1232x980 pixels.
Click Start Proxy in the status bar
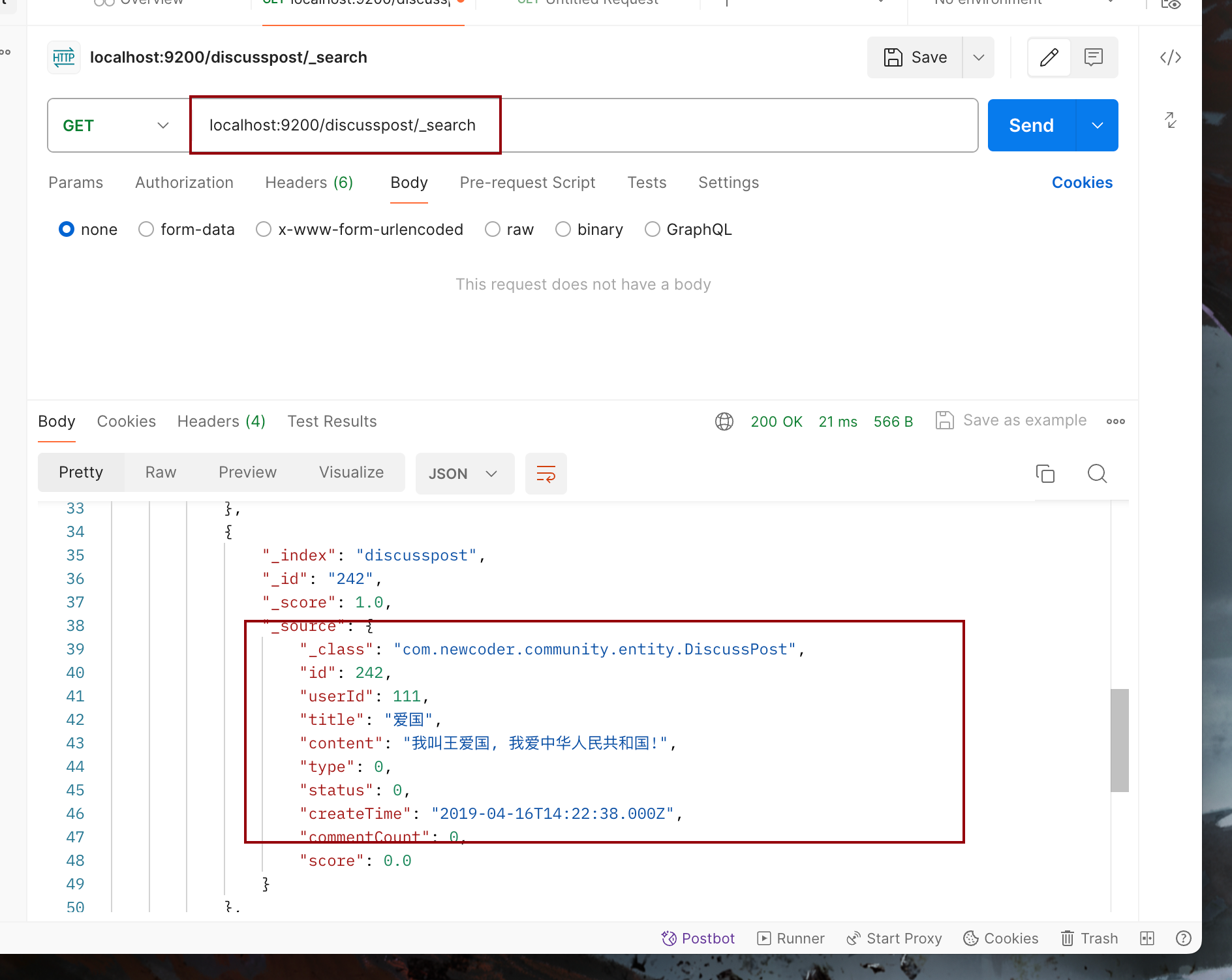[895, 938]
